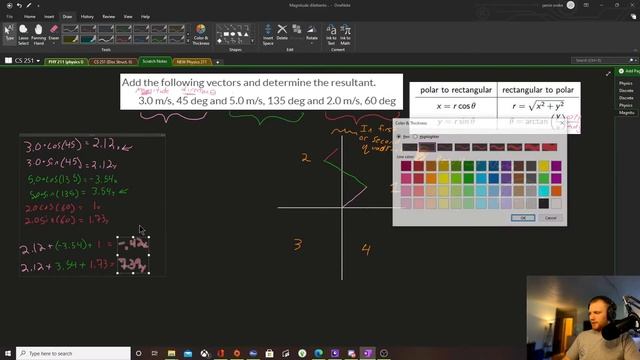Select the Pen radio button
The image size is (640, 360).
[x=403, y=137]
